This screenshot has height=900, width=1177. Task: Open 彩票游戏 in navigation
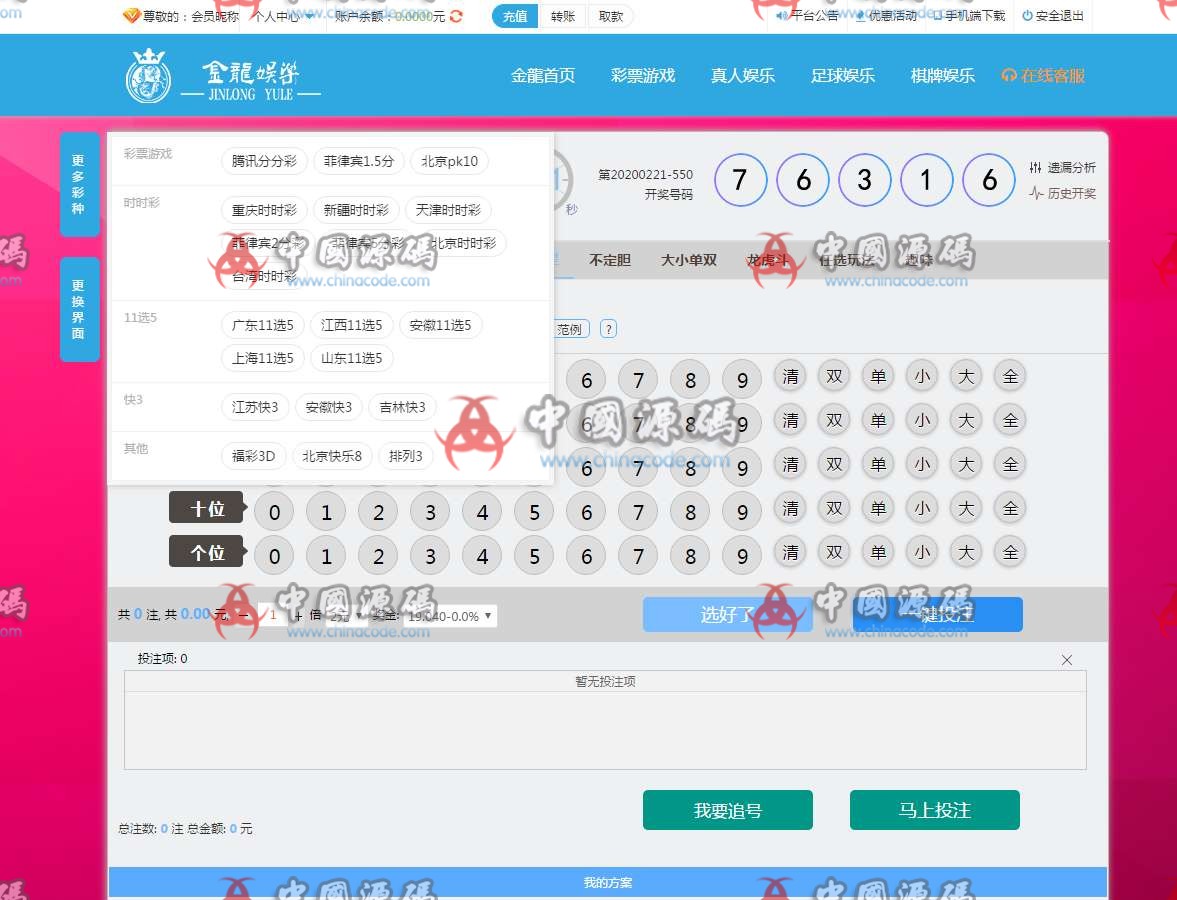[x=643, y=76]
